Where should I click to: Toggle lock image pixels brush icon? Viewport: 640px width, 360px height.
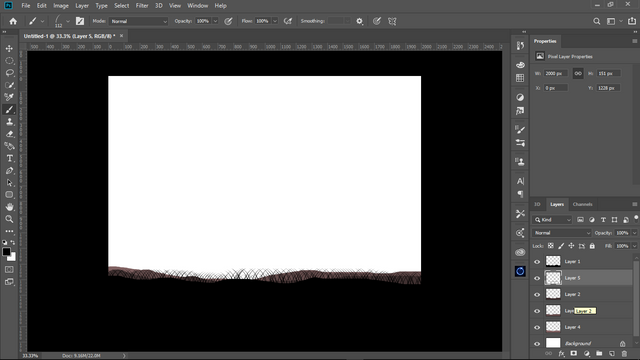coord(561,246)
